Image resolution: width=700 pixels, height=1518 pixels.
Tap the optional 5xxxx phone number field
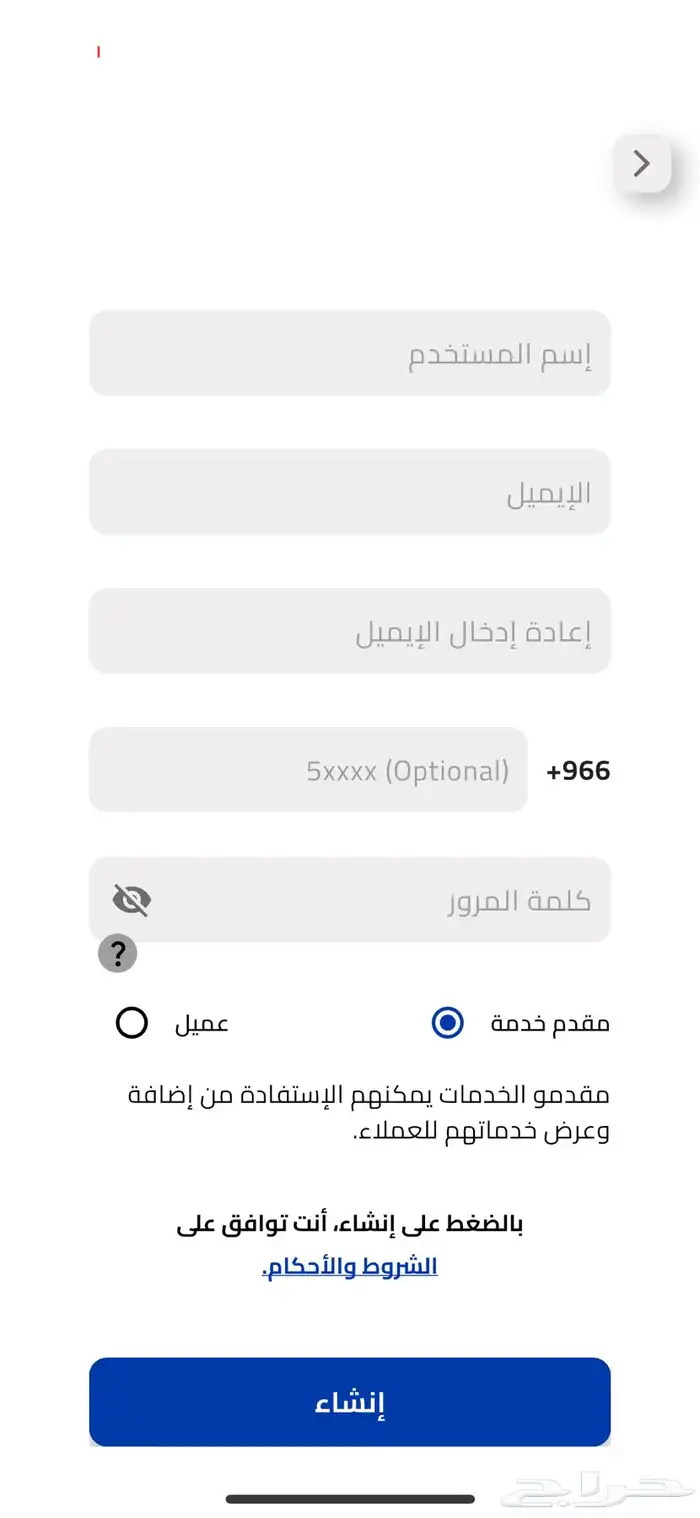(308, 770)
